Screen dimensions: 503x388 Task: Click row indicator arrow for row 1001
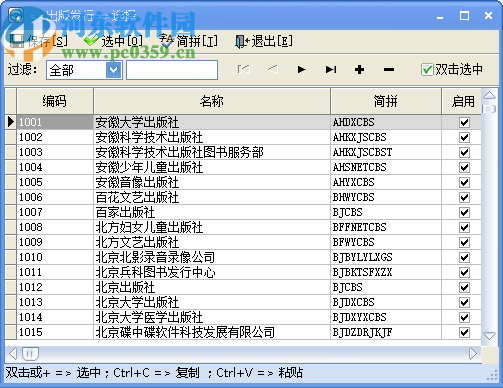click(11, 122)
